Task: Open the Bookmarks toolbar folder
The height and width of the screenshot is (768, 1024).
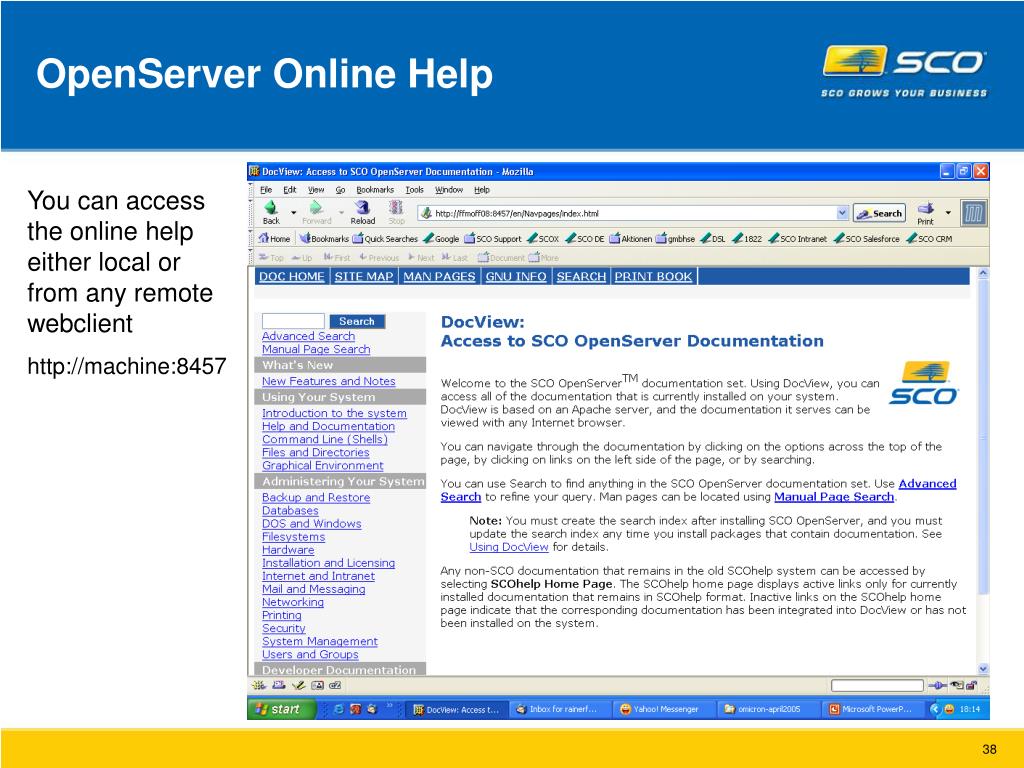Action: coord(324,238)
